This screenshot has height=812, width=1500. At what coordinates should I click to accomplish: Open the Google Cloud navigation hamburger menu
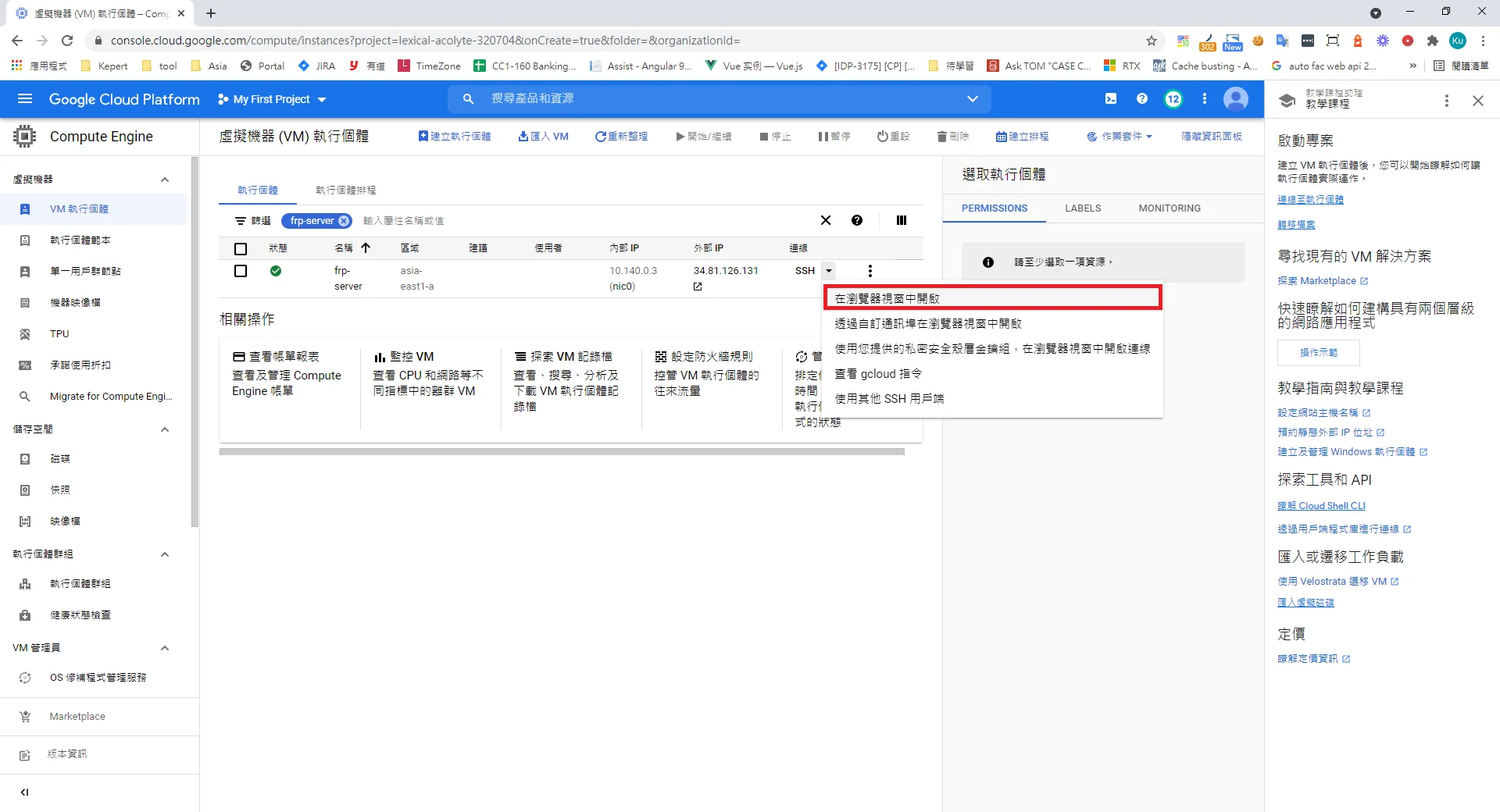(x=25, y=99)
